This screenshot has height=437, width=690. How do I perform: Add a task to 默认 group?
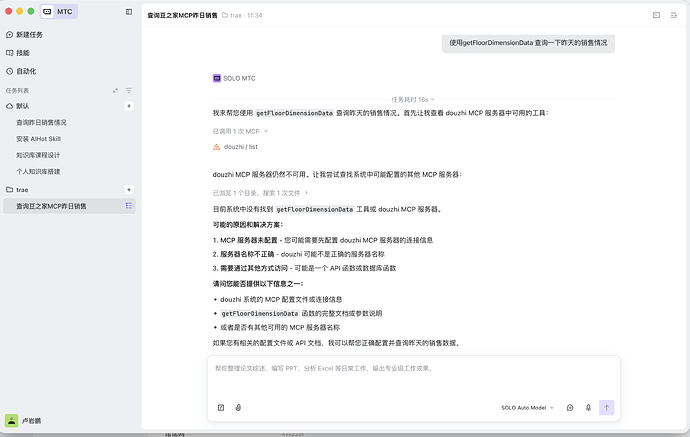coord(128,106)
